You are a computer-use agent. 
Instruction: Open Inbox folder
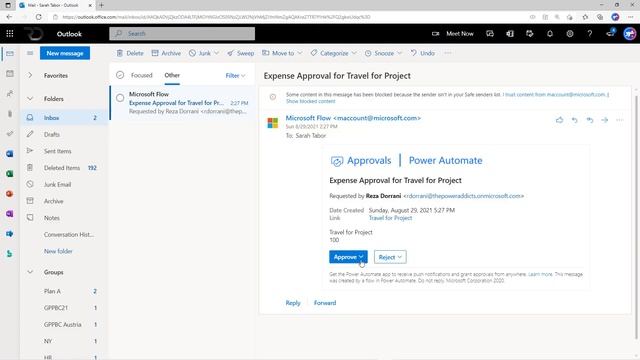click(64, 118)
